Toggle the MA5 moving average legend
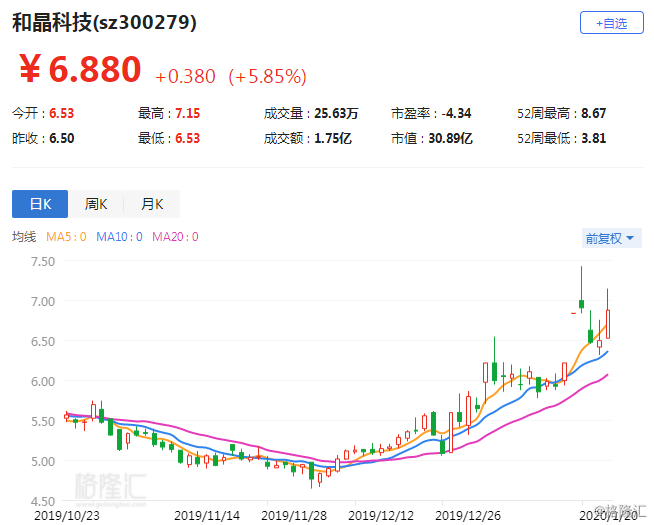This screenshot has height=525, width=654. (x=66, y=237)
